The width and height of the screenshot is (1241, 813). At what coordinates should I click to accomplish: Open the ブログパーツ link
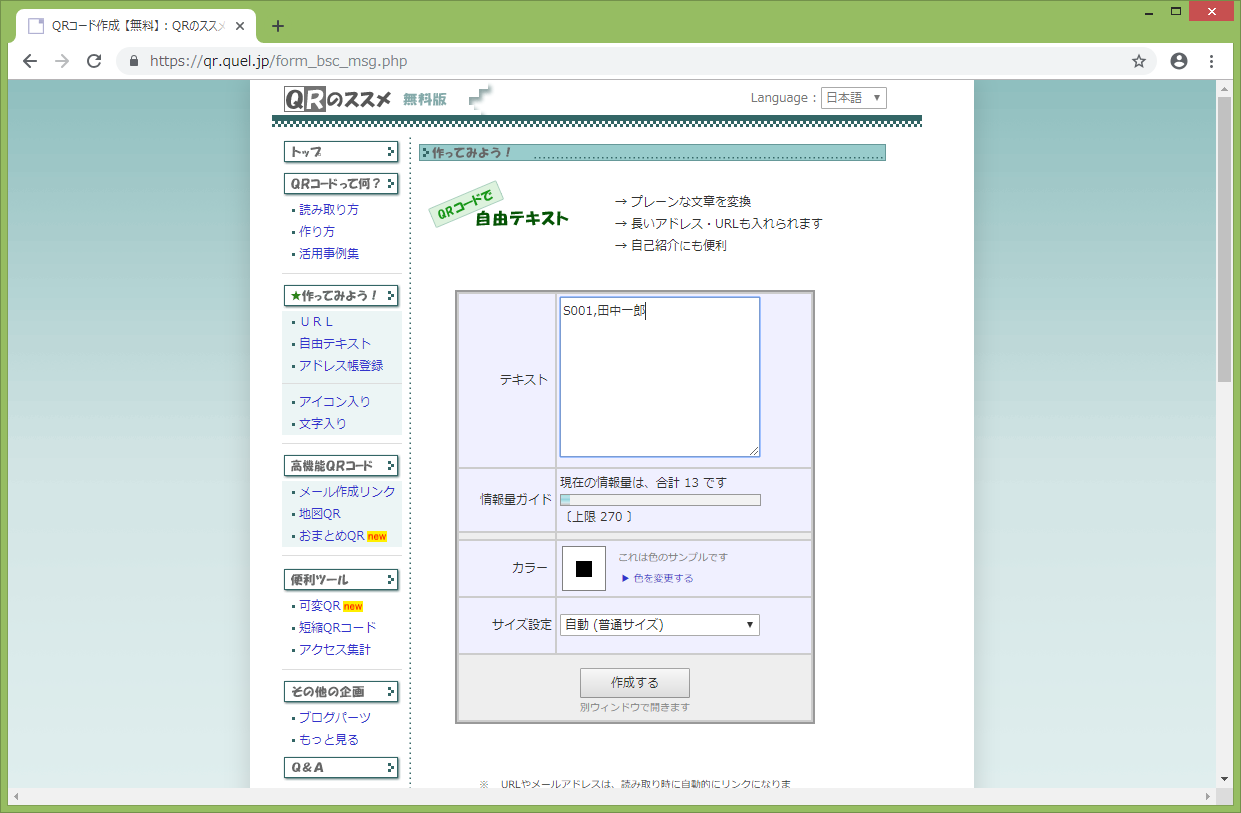tap(335, 718)
